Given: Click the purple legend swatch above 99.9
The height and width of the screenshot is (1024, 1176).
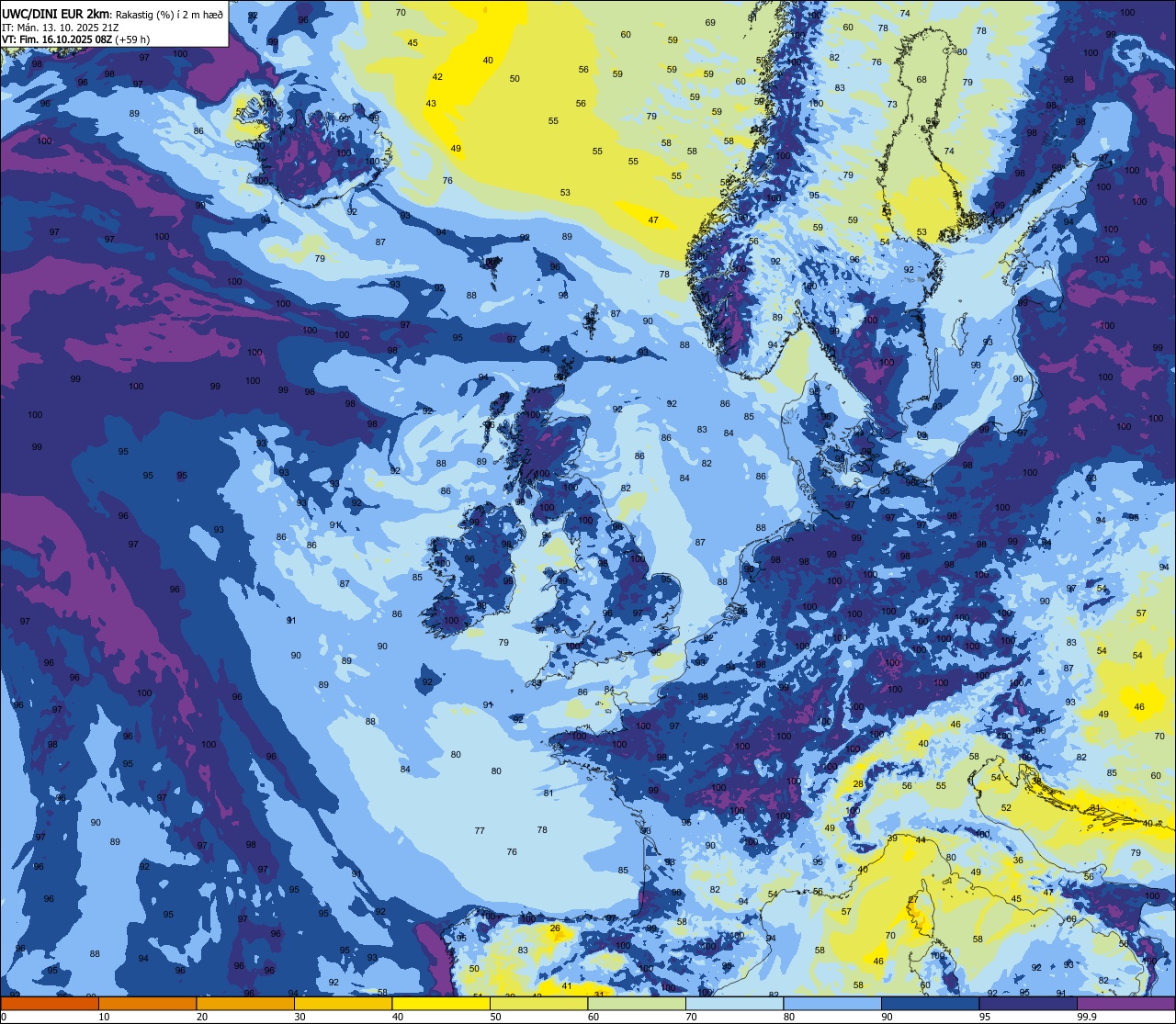Looking at the screenshot, I should 1125,1003.
